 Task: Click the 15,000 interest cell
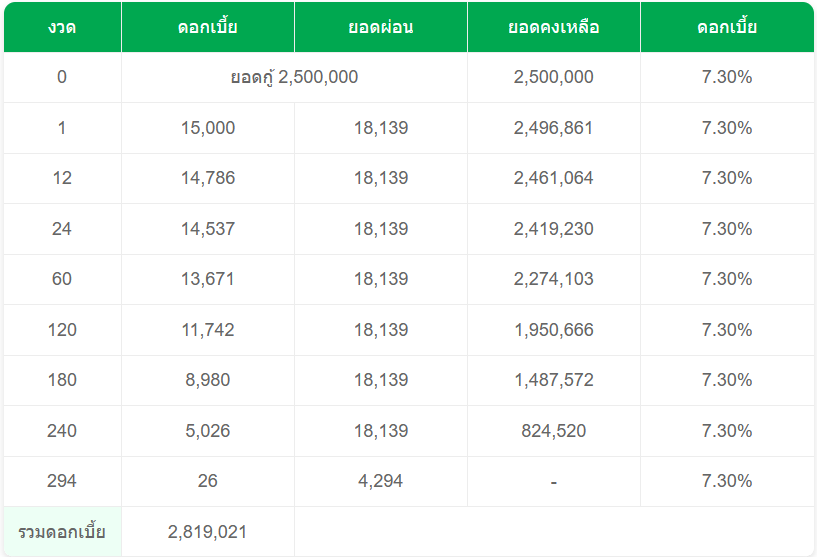pyautogui.click(x=207, y=128)
